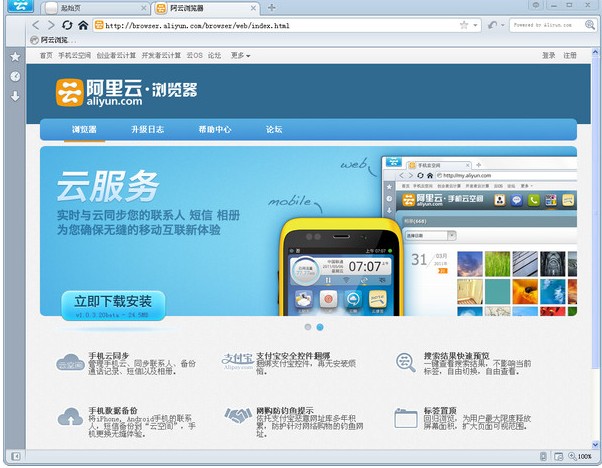Click the Aliyun cloud logo menu button
The width and height of the screenshot is (602, 468).
click(20, 6)
